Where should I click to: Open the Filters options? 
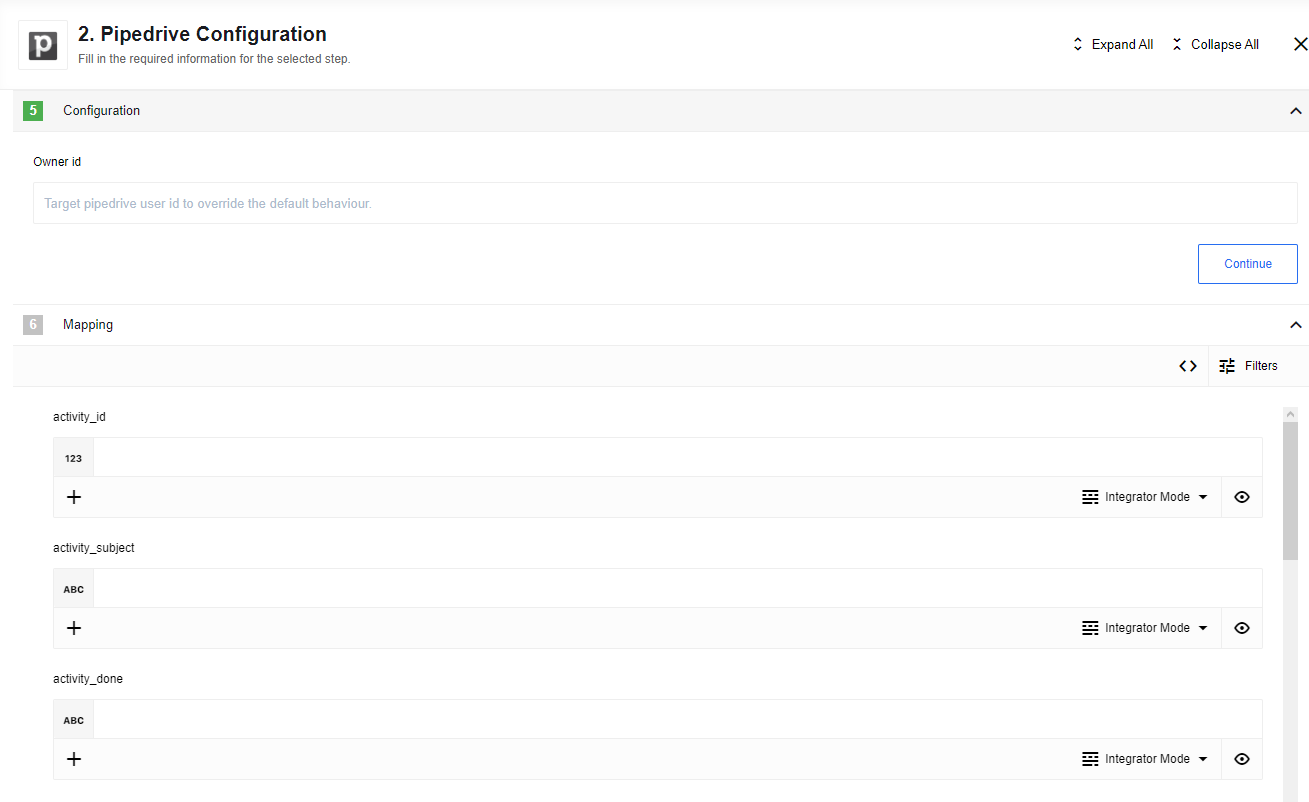point(1248,366)
